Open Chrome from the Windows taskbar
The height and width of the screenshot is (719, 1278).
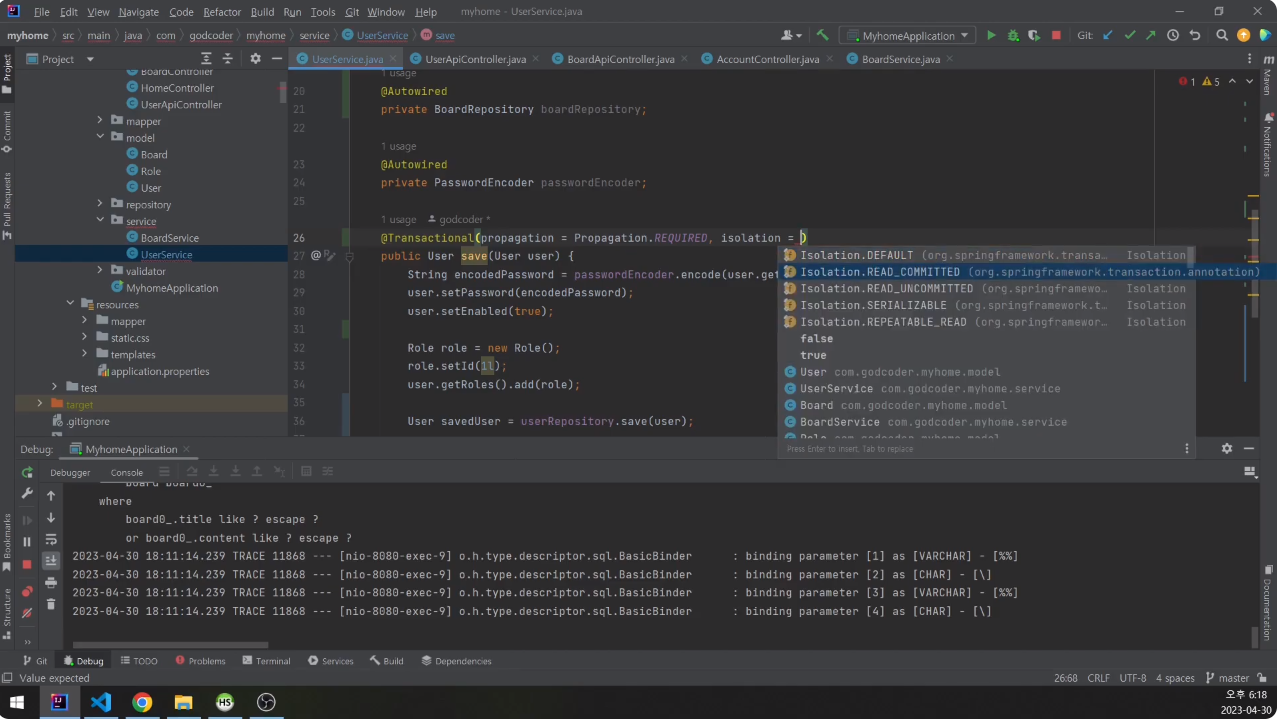click(142, 702)
